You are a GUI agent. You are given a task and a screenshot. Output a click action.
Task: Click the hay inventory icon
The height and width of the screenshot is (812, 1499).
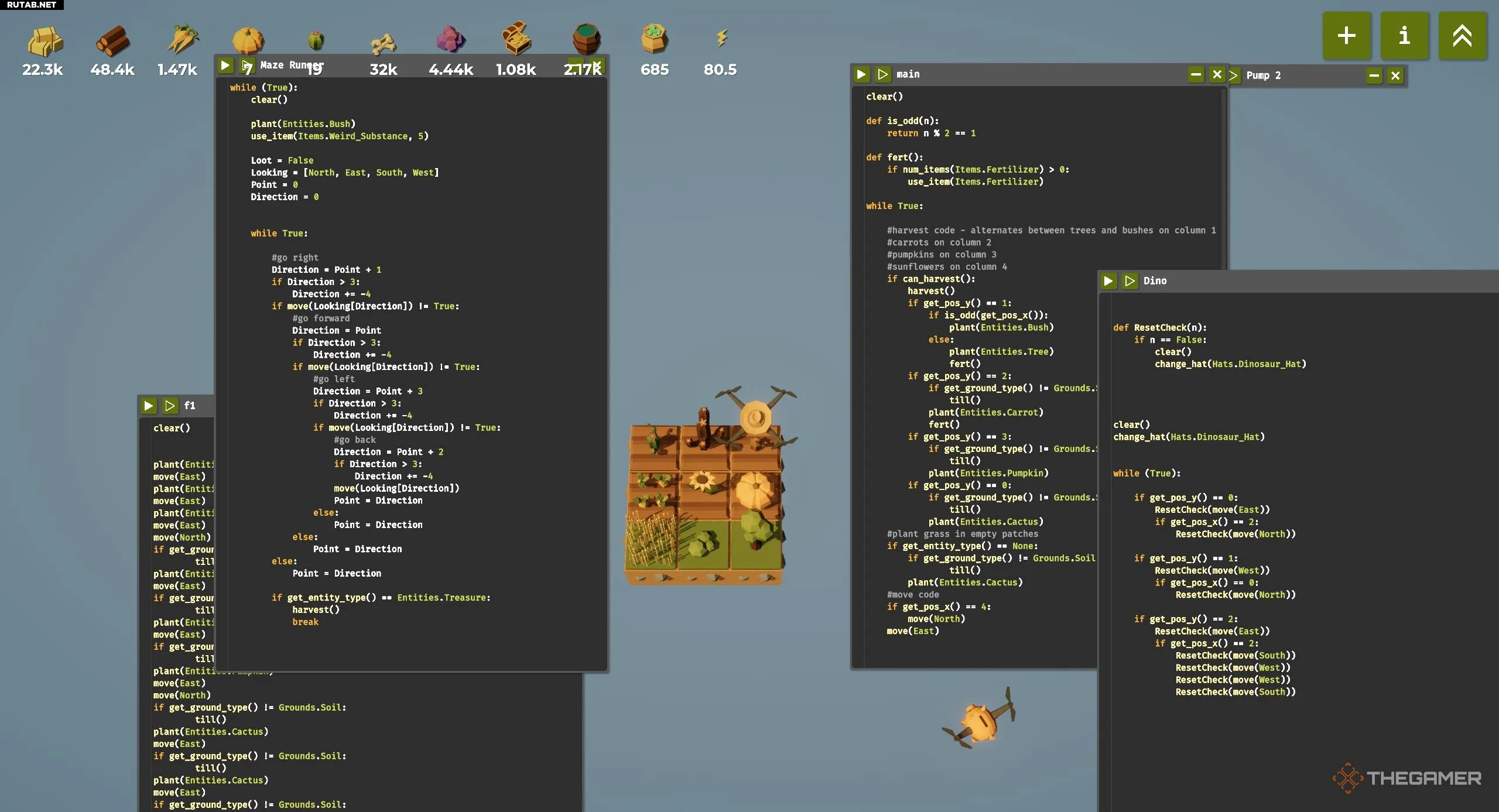pyautogui.click(x=45, y=42)
